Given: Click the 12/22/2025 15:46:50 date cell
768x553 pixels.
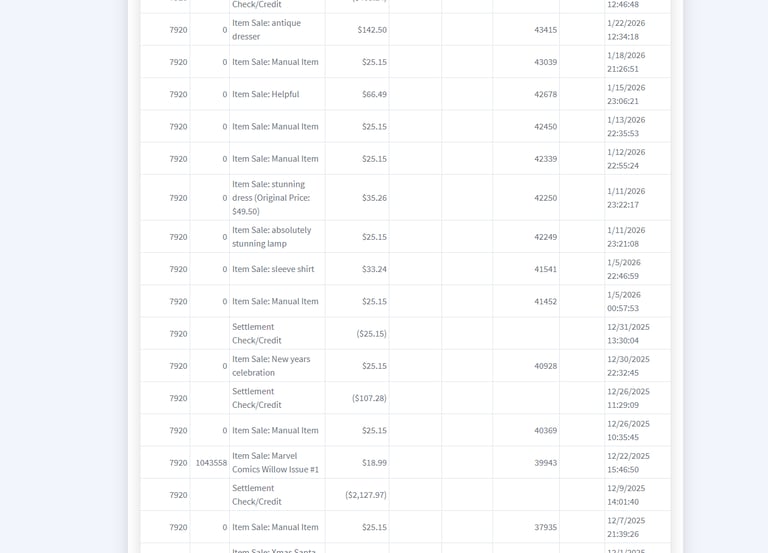Looking at the screenshot, I should (x=628, y=462).
